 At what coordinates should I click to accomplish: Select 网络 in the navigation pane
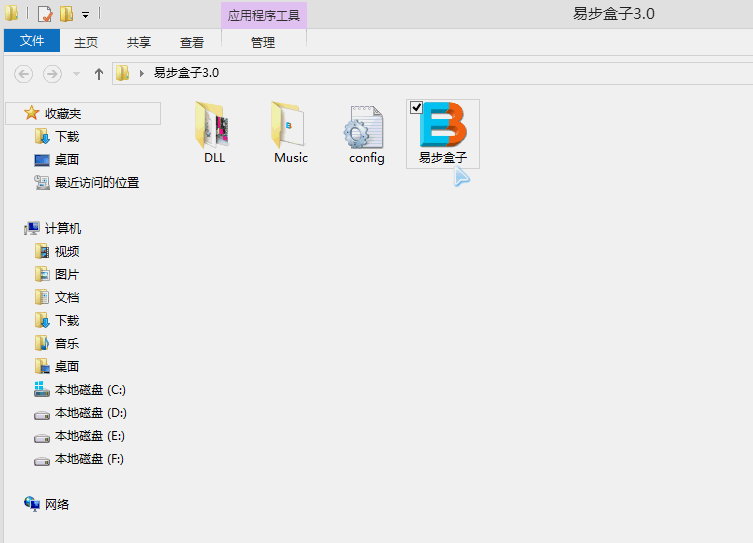[57, 505]
